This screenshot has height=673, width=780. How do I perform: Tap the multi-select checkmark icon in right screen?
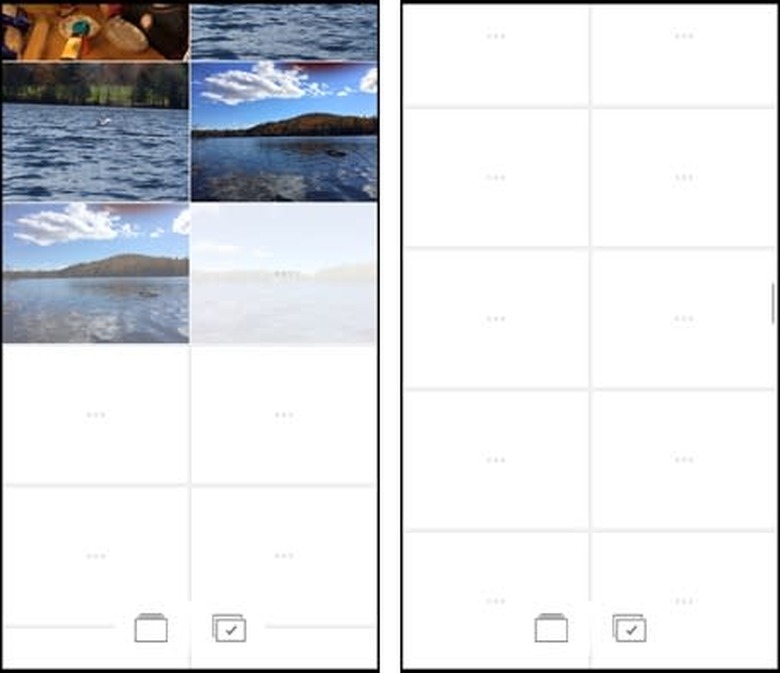point(629,628)
